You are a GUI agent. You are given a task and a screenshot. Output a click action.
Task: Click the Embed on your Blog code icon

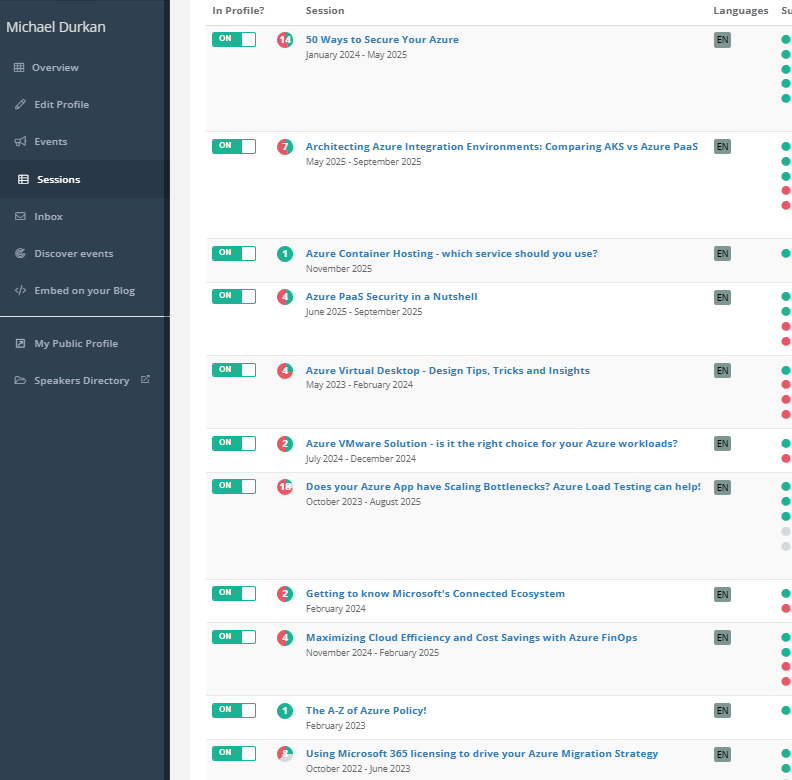tap(20, 291)
